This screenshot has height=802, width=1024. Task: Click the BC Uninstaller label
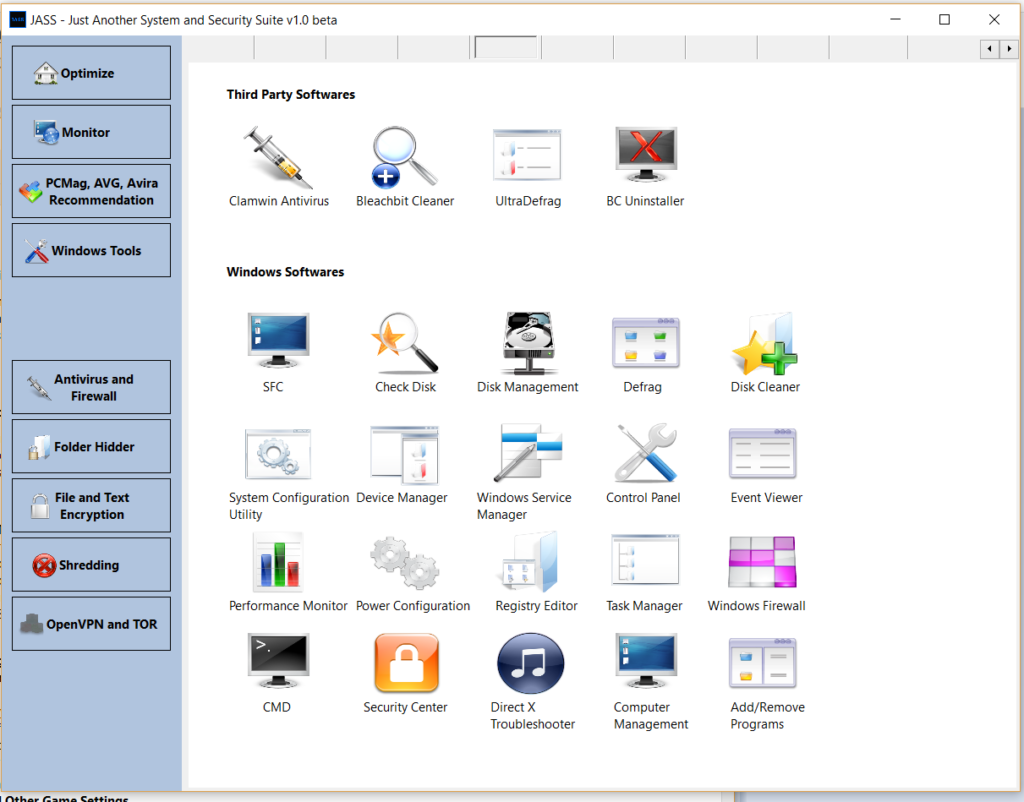click(645, 201)
